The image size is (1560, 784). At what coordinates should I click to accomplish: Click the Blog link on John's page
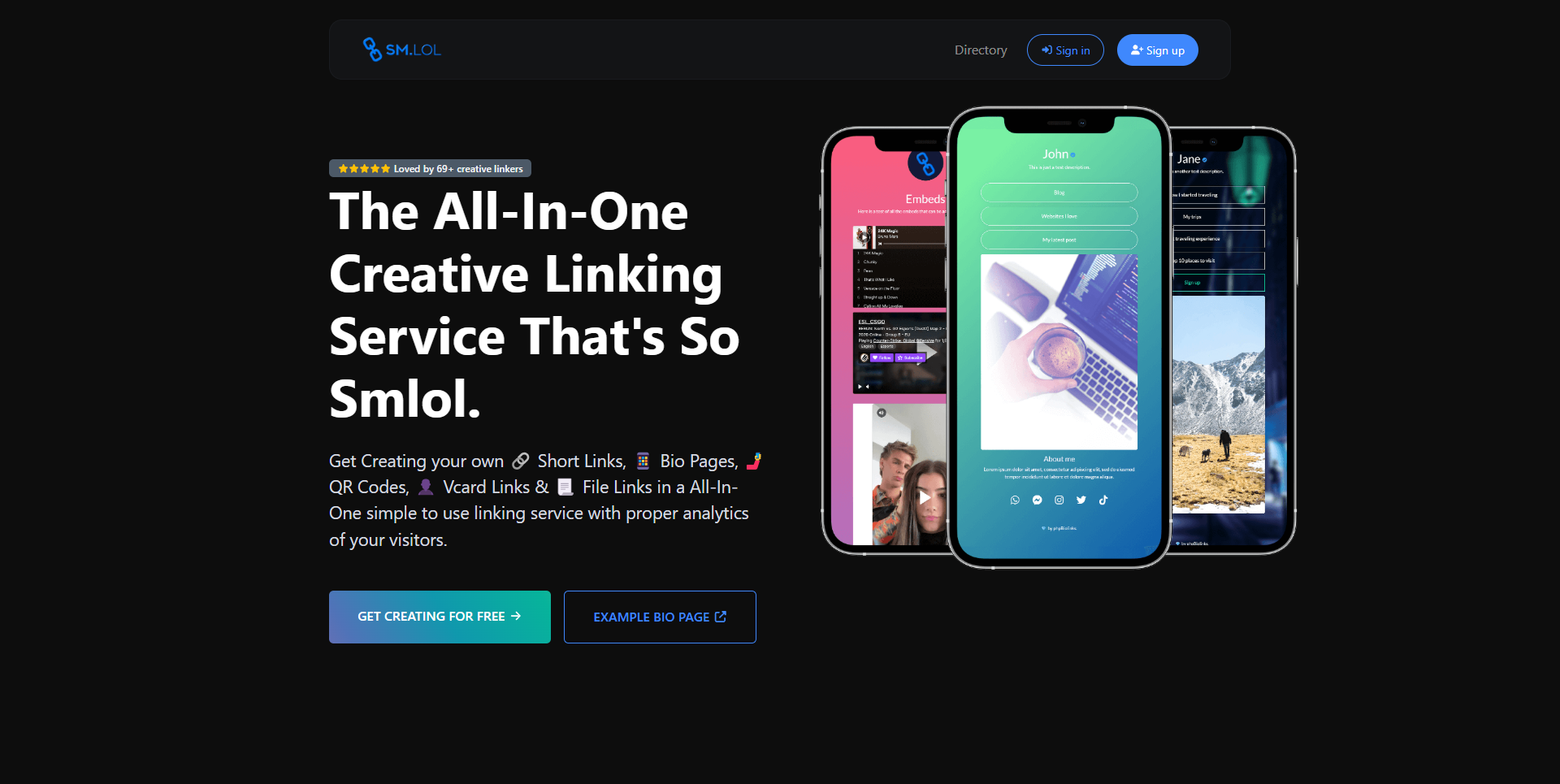(x=1059, y=193)
